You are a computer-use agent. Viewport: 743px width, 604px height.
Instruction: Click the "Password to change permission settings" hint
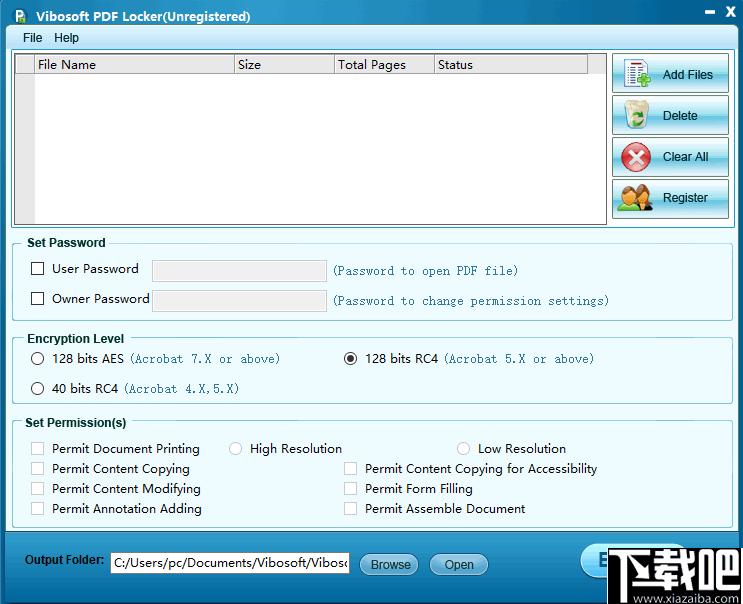point(471,301)
